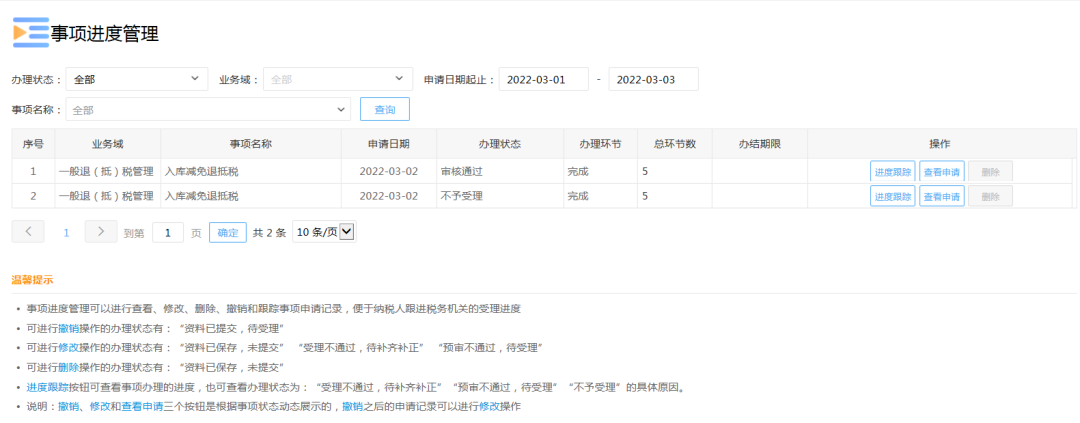Click the 办结期限 column header

point(759,144)
